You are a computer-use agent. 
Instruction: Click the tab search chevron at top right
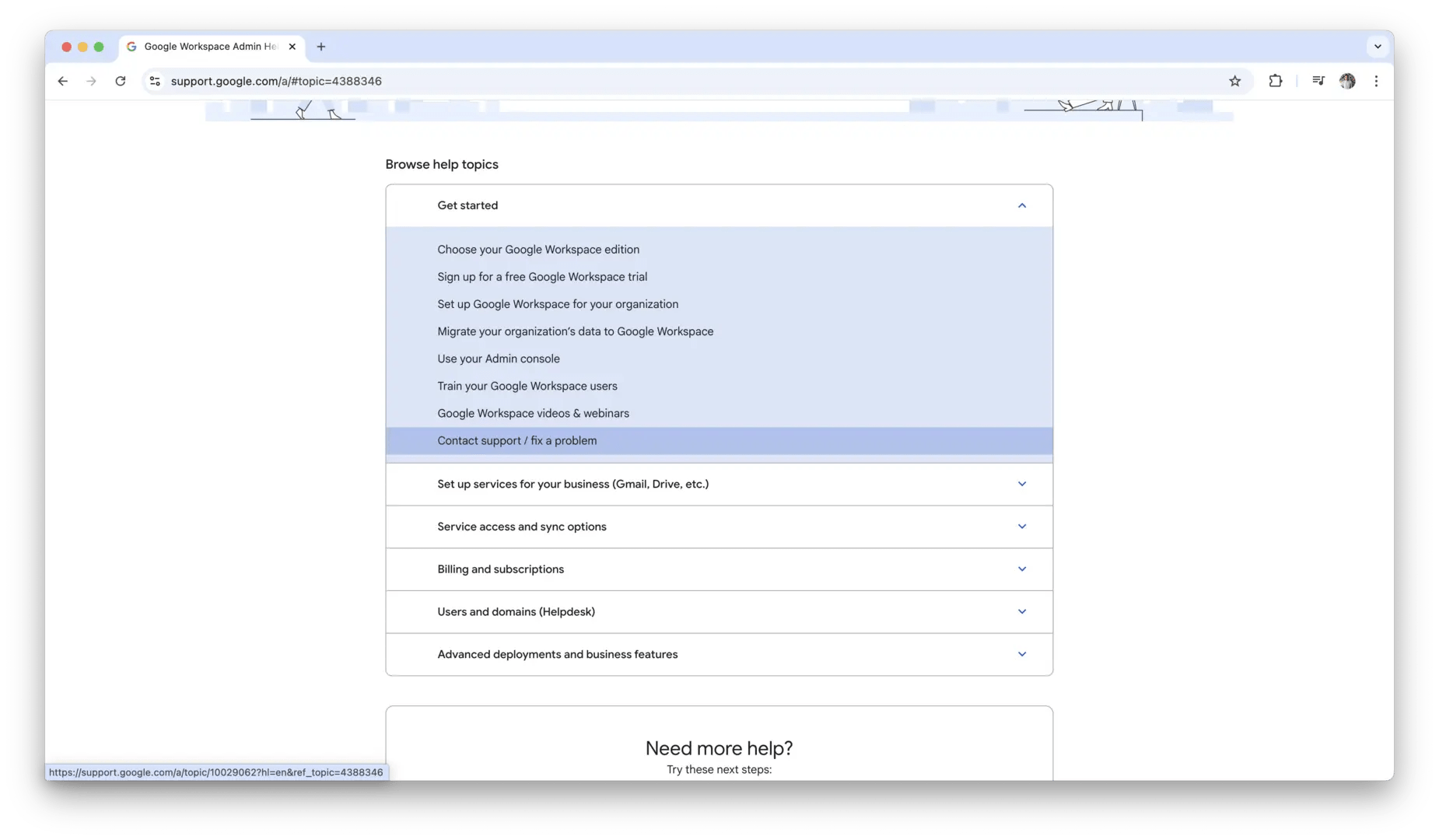(x=1378, y=46)
